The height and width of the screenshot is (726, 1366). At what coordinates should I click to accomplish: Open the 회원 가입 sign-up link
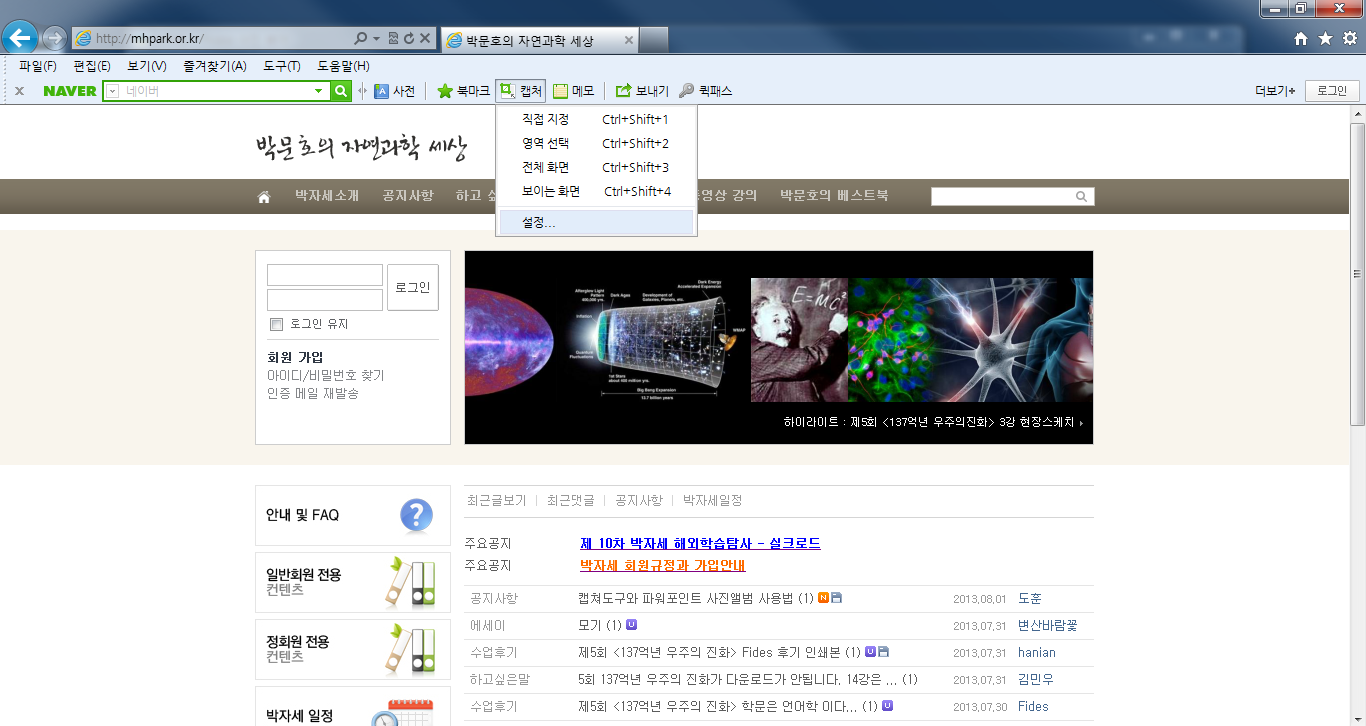(x=295, y=357)
